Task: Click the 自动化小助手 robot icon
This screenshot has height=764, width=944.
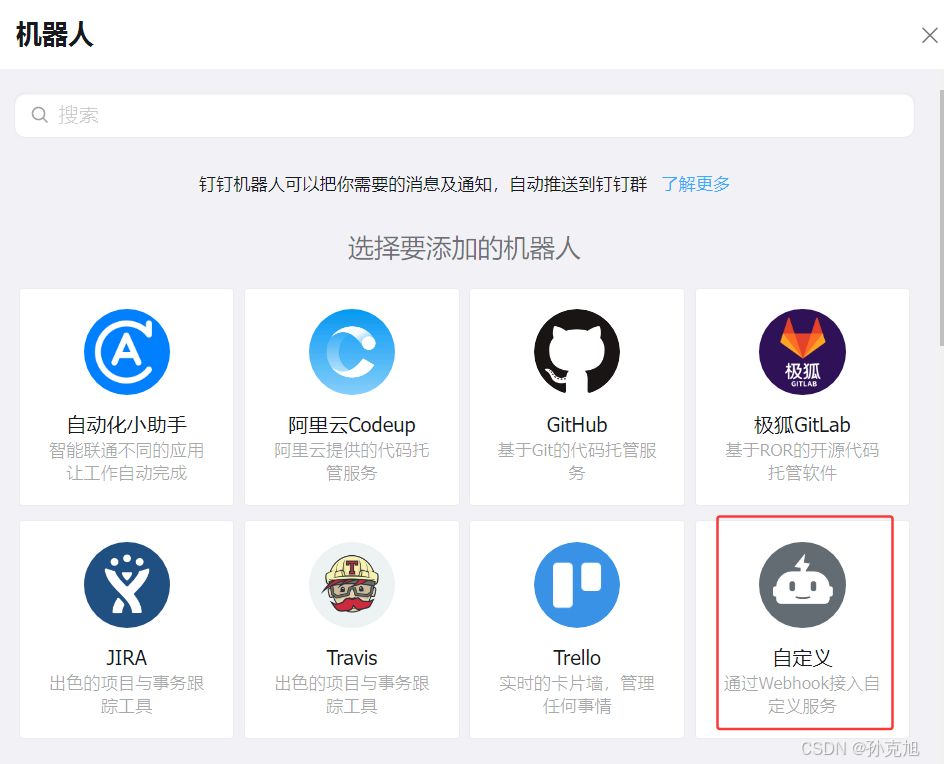Action: [126, 352]
